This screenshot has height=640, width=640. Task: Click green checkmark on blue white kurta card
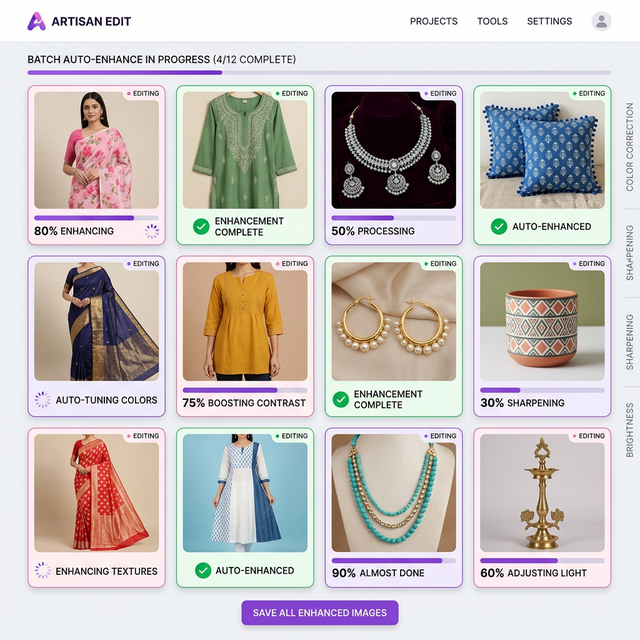pos(203,570)
